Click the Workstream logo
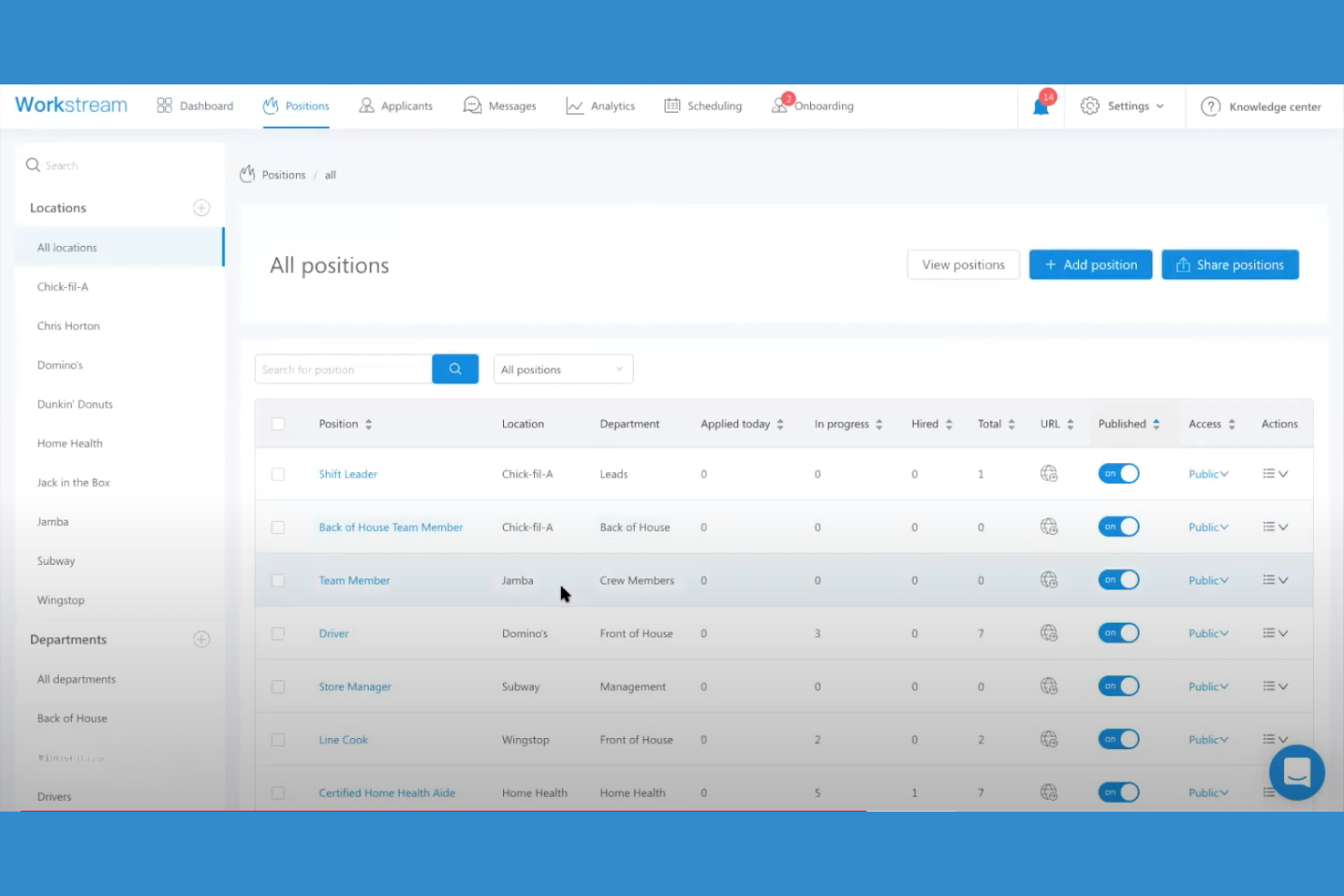1344x896 pixels. tap(71, 105)
